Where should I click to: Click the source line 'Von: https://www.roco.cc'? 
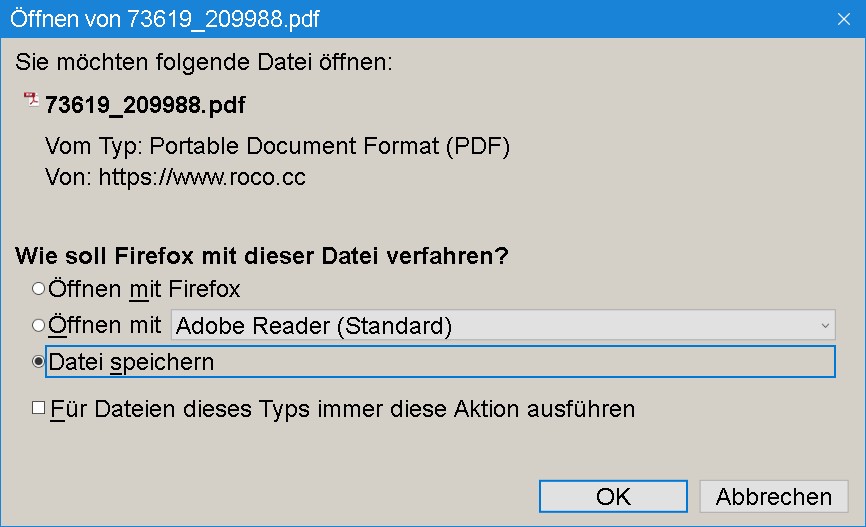pos(175,178)
